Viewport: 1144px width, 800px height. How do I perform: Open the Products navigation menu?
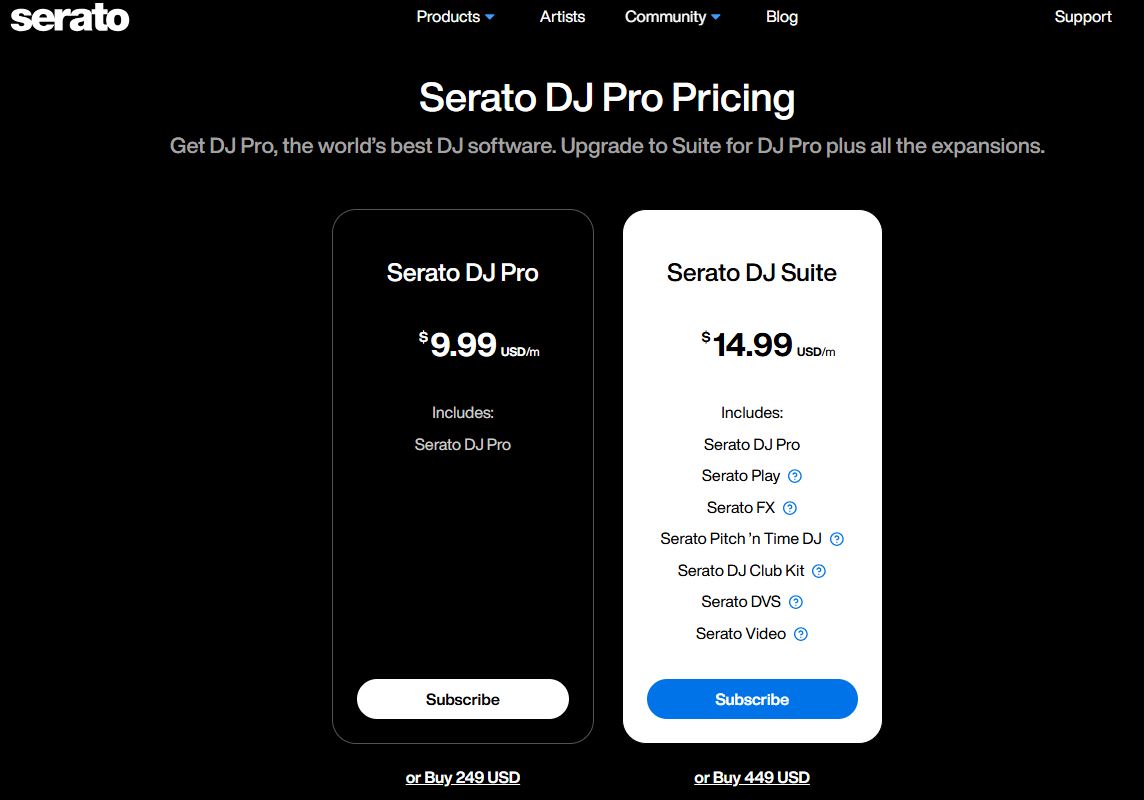pyautogui.click(x=447, y=17)
